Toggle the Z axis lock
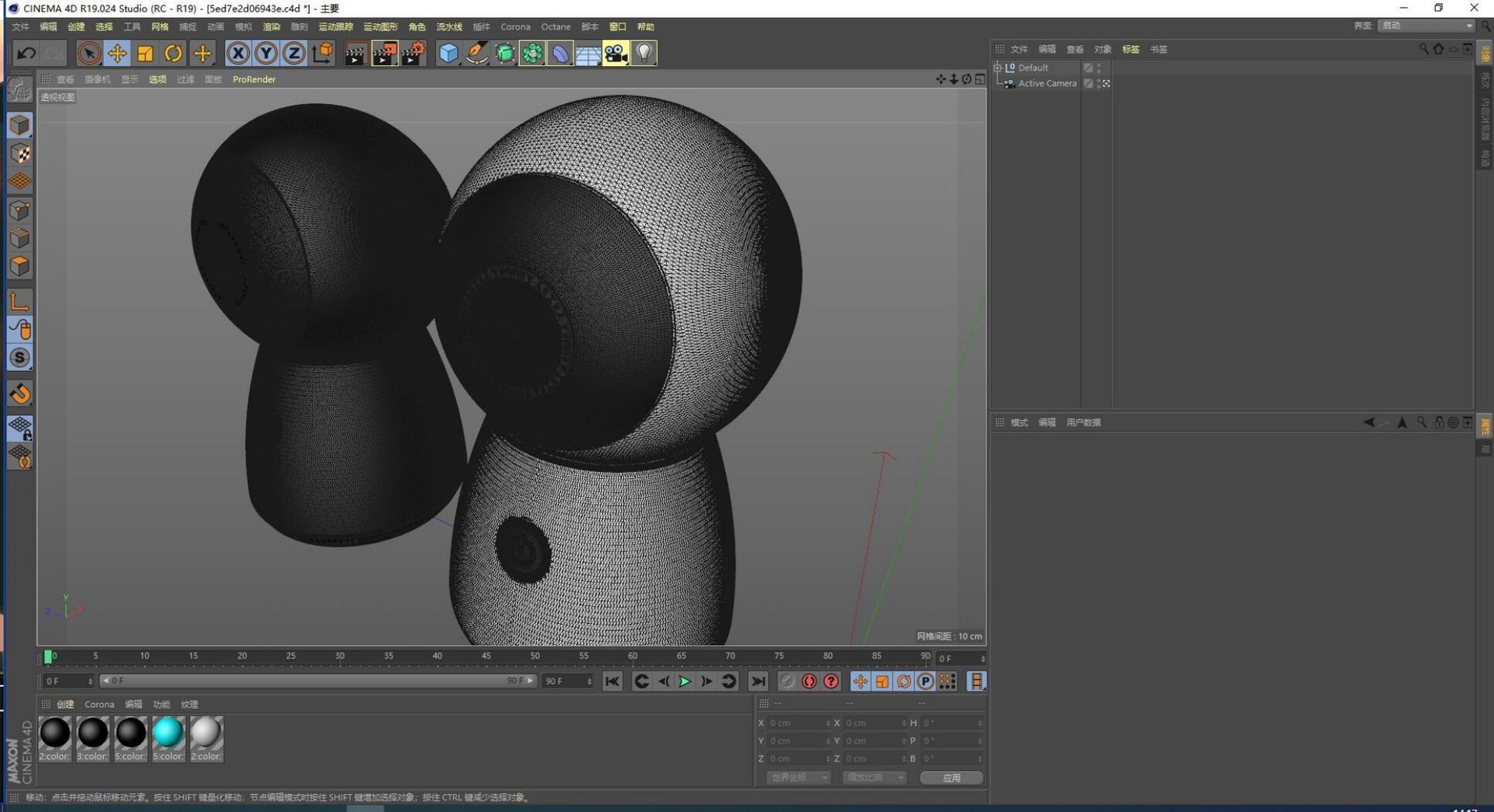The width and height of the screenshot is (1494, 812). coord(293,54)
